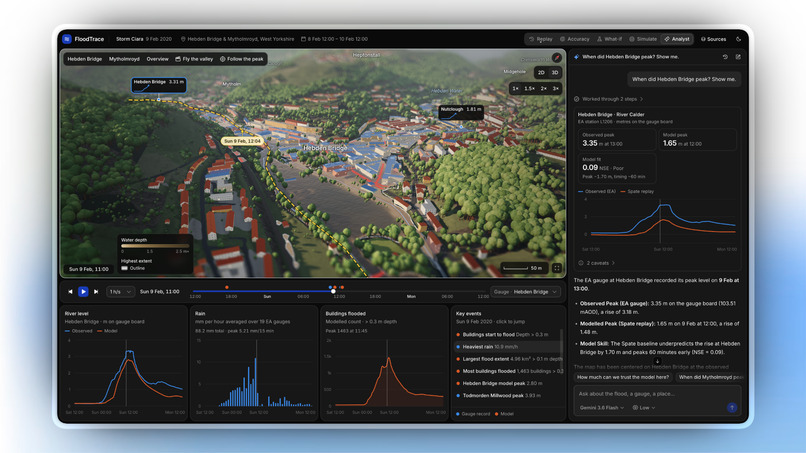The width and height of the screenshot is (806, 453).
Task: Open chat history clock icon
Action: pos(725,57)
